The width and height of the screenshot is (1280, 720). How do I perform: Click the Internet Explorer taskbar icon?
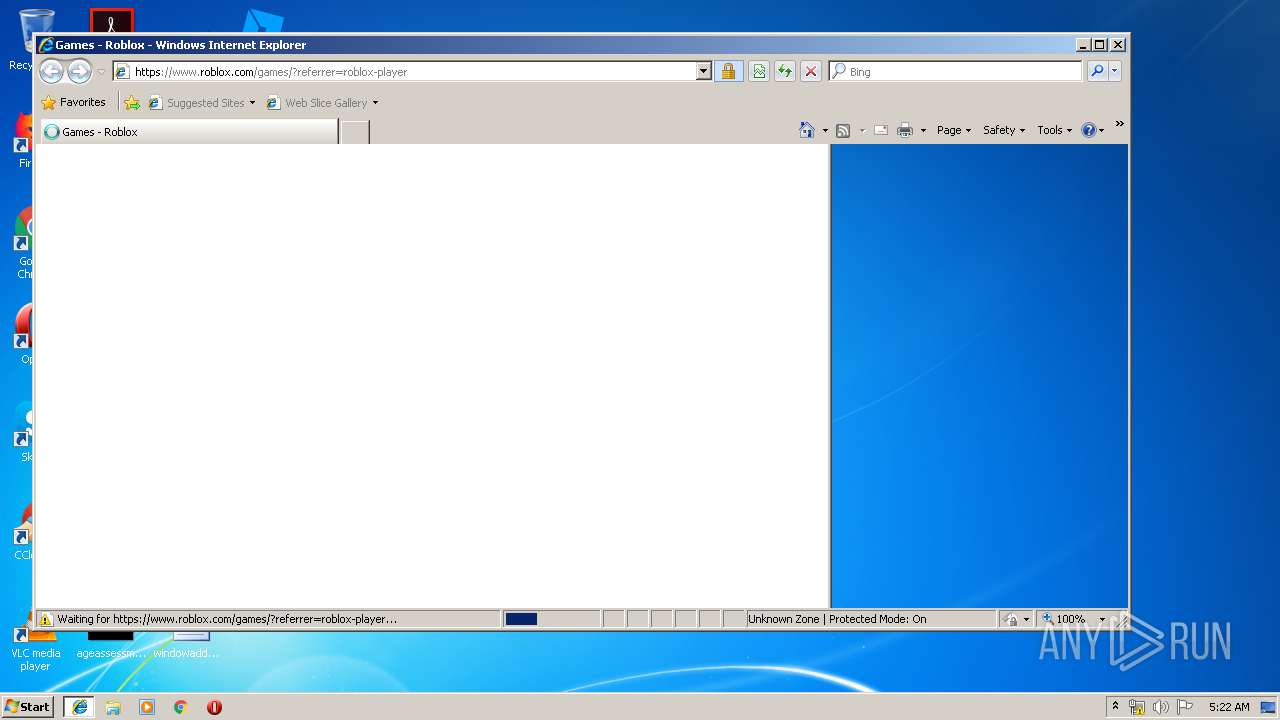[80, 706]
